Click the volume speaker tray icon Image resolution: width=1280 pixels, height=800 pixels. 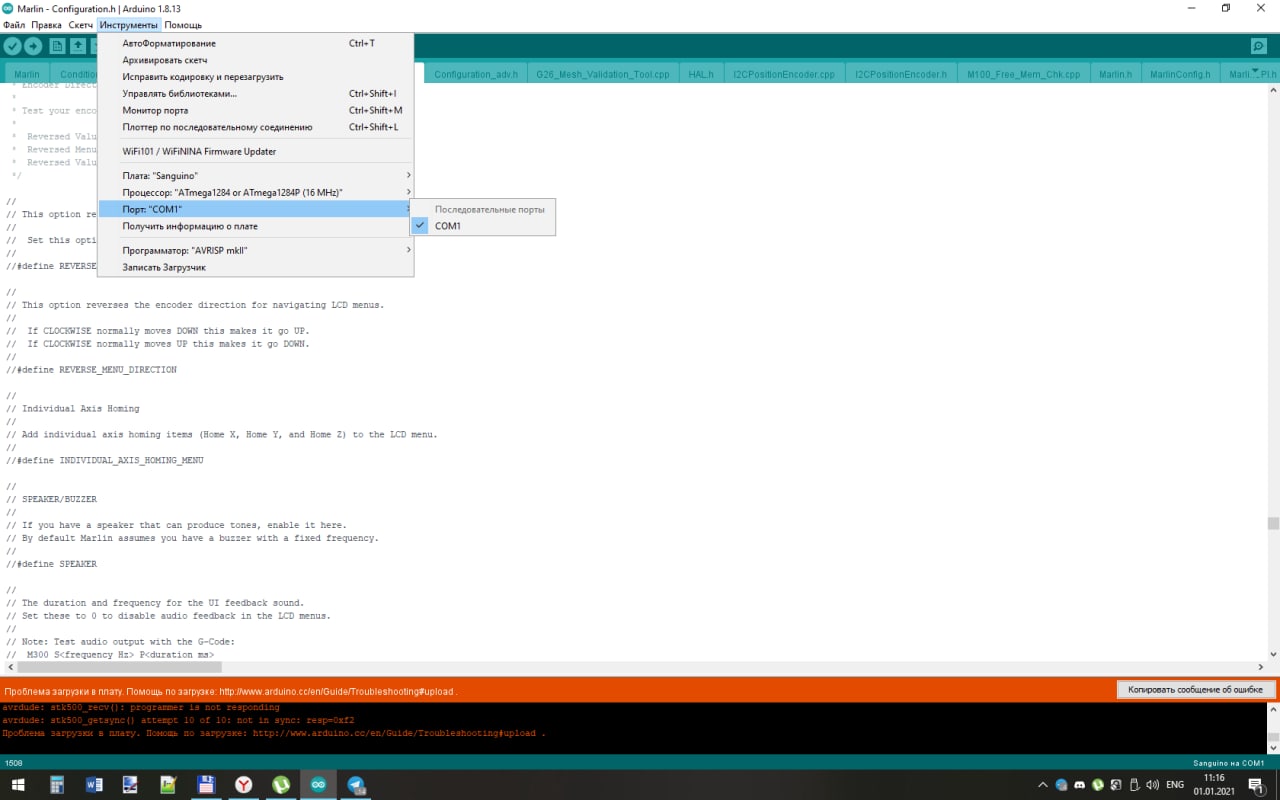[1152, 785]
